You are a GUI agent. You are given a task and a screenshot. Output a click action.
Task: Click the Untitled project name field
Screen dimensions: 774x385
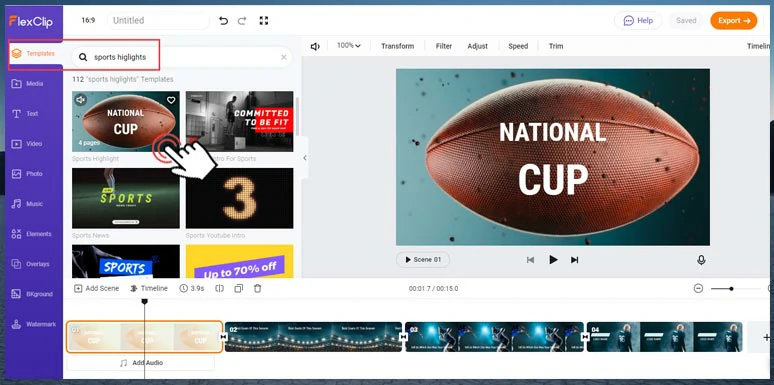(x=158, y=21)
